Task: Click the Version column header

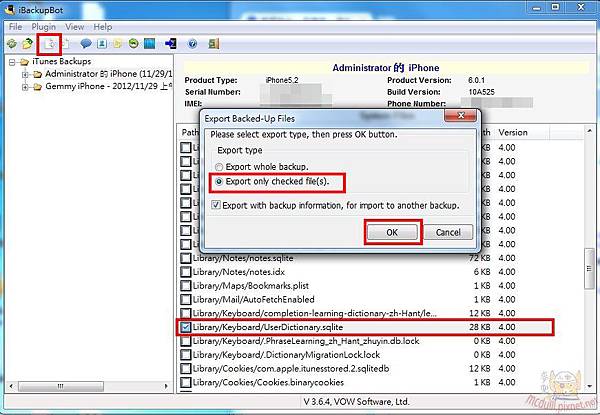Action: 522,133
